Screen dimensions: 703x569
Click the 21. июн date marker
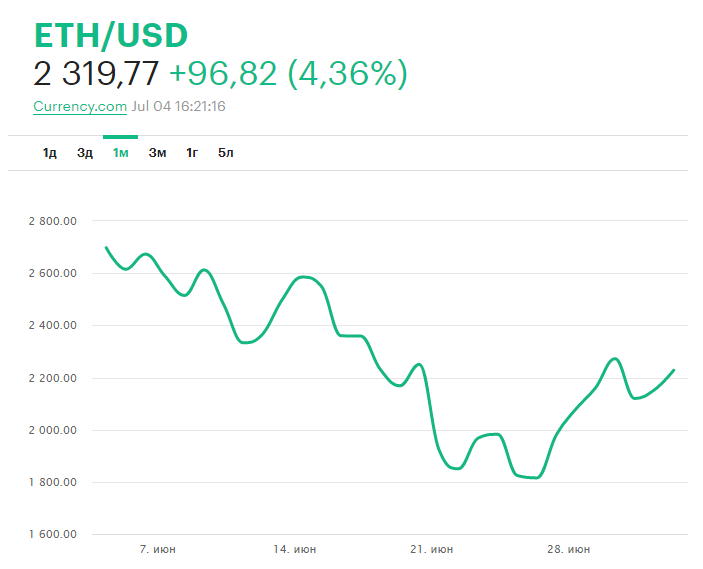pyautogui.click(x=432, y=549)
